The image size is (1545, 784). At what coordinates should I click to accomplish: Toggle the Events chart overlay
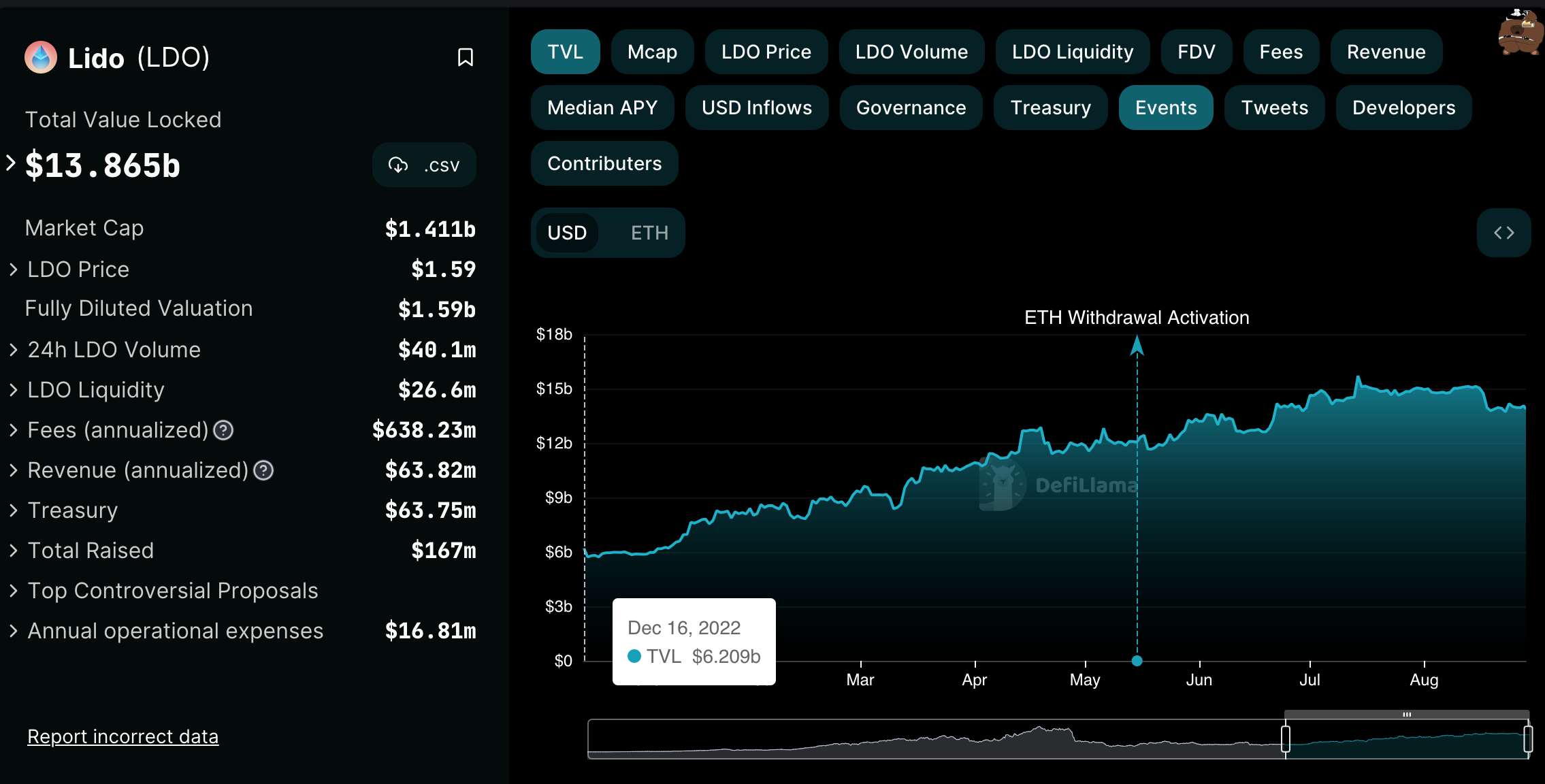(1165, 108)
